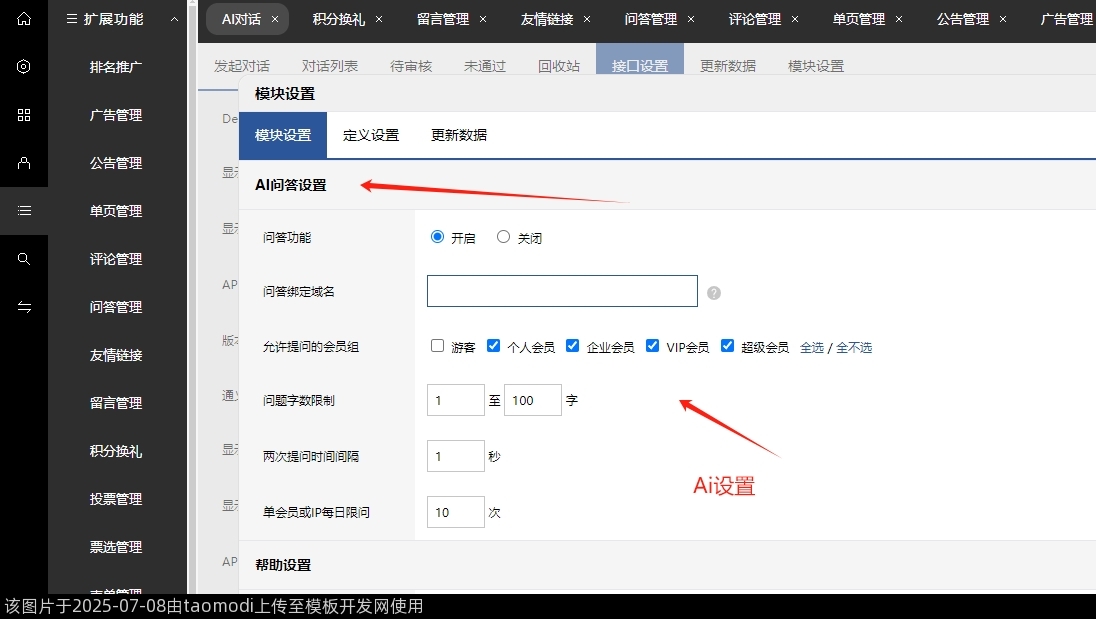
Task: Close the 问答管理 tab
Action: (x=690, y=18)
